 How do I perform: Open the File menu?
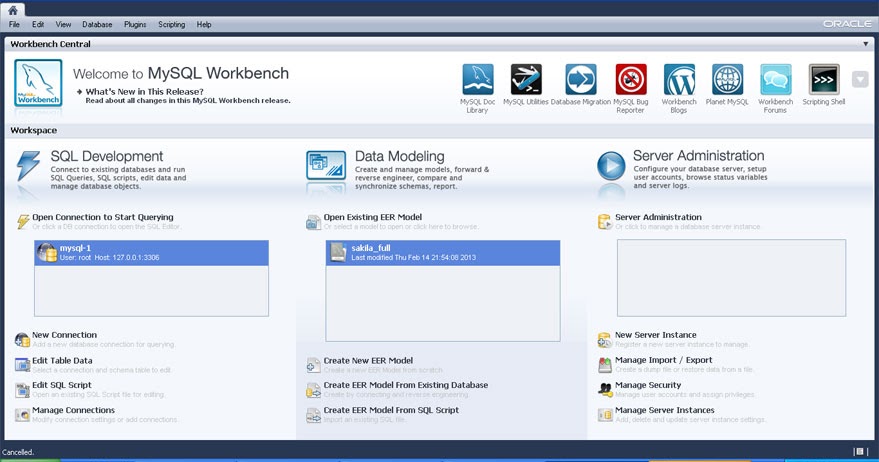coord(14,24)
